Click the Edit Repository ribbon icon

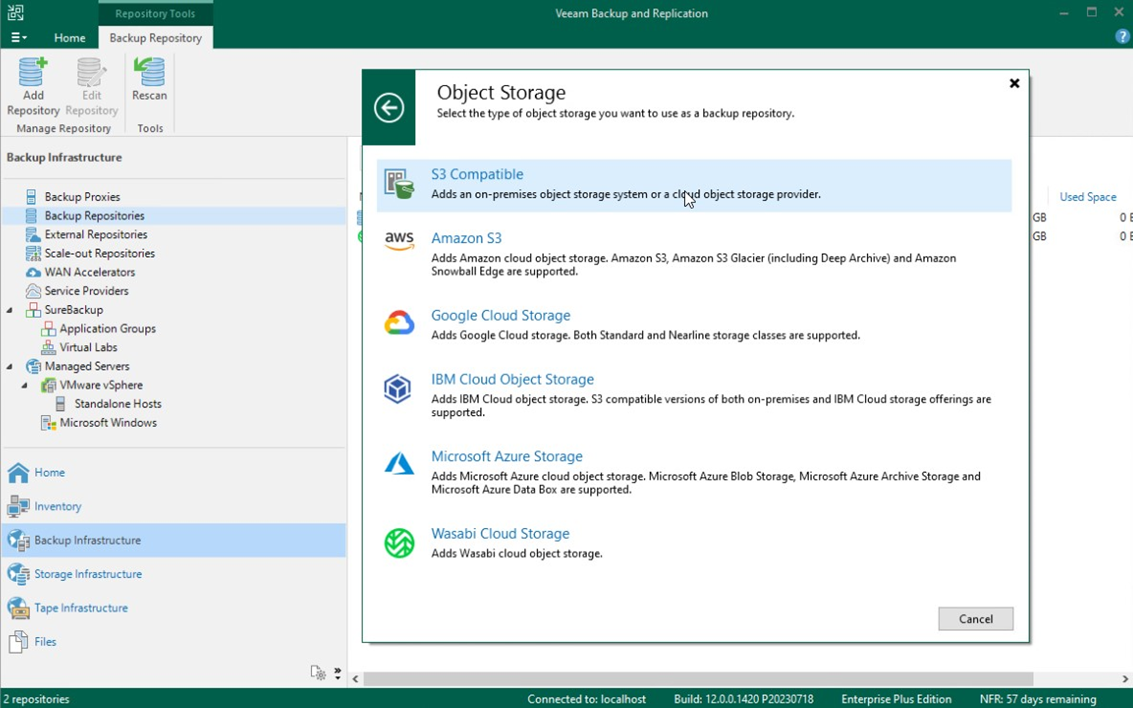click(x=91, y=72)
